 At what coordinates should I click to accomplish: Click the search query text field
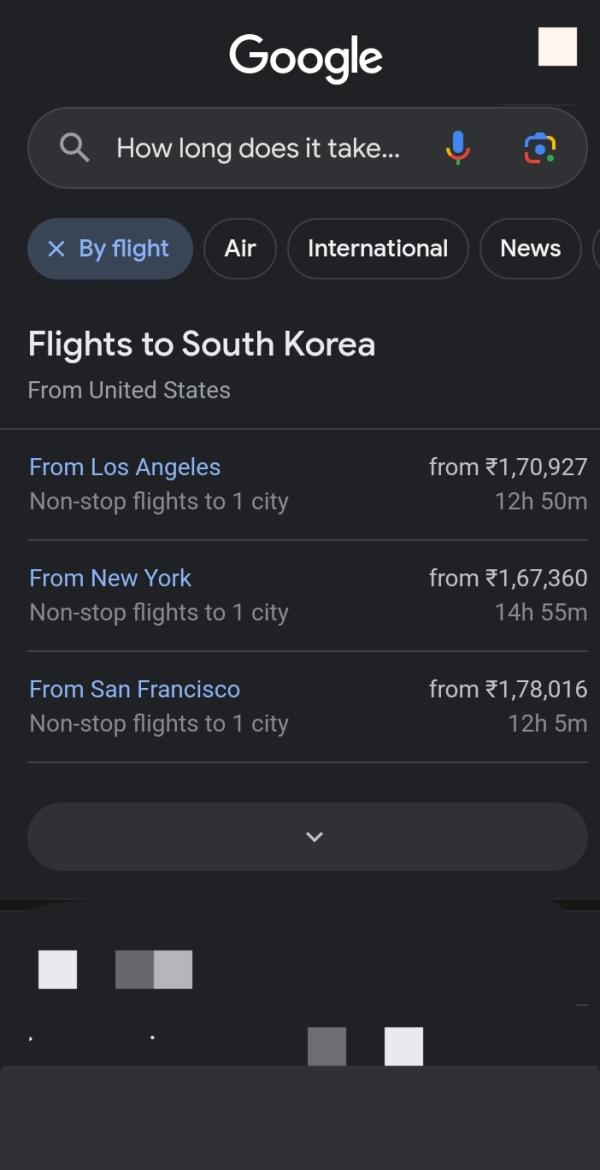tap(258, 148)
